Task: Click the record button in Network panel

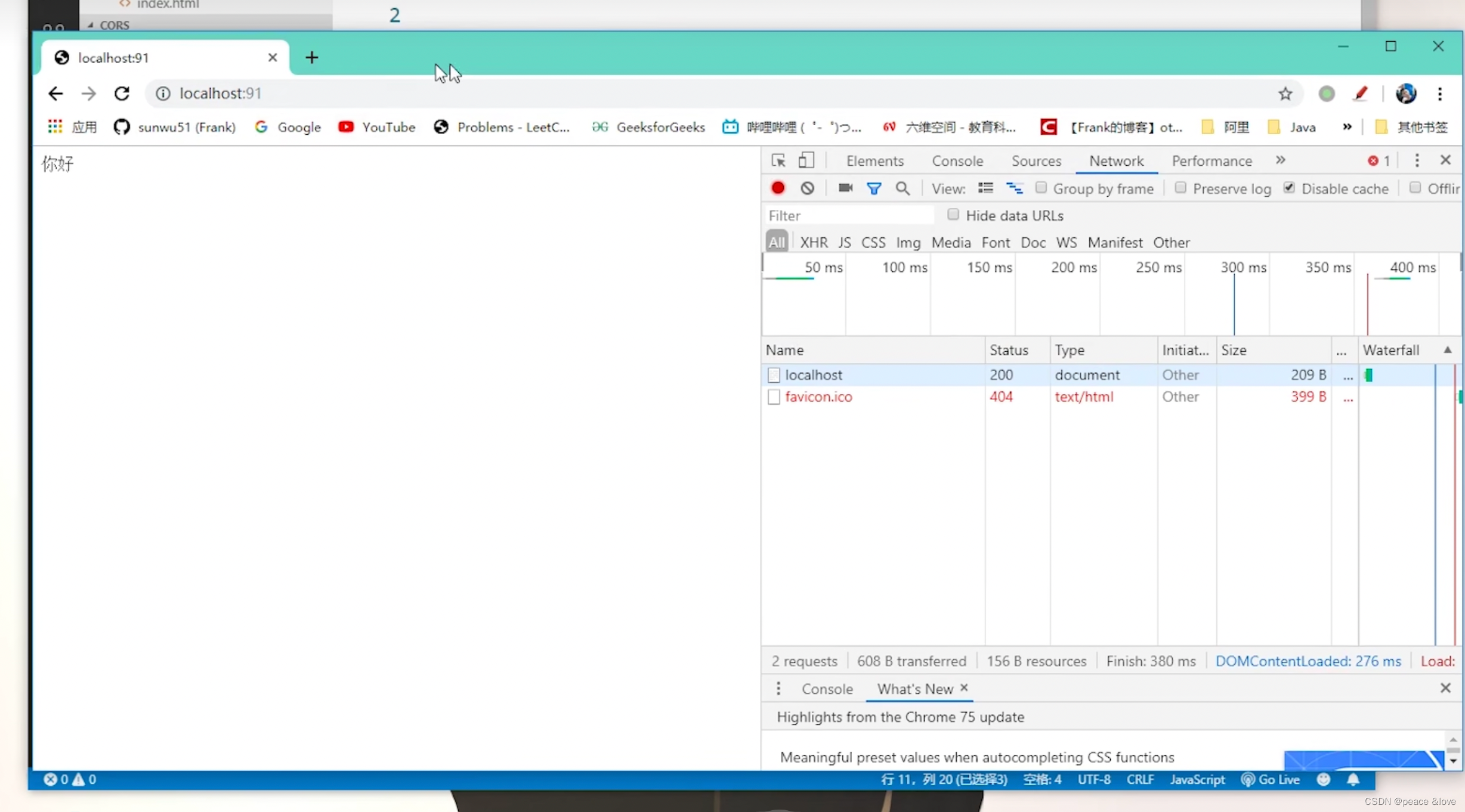Action: tap(778, 188)
